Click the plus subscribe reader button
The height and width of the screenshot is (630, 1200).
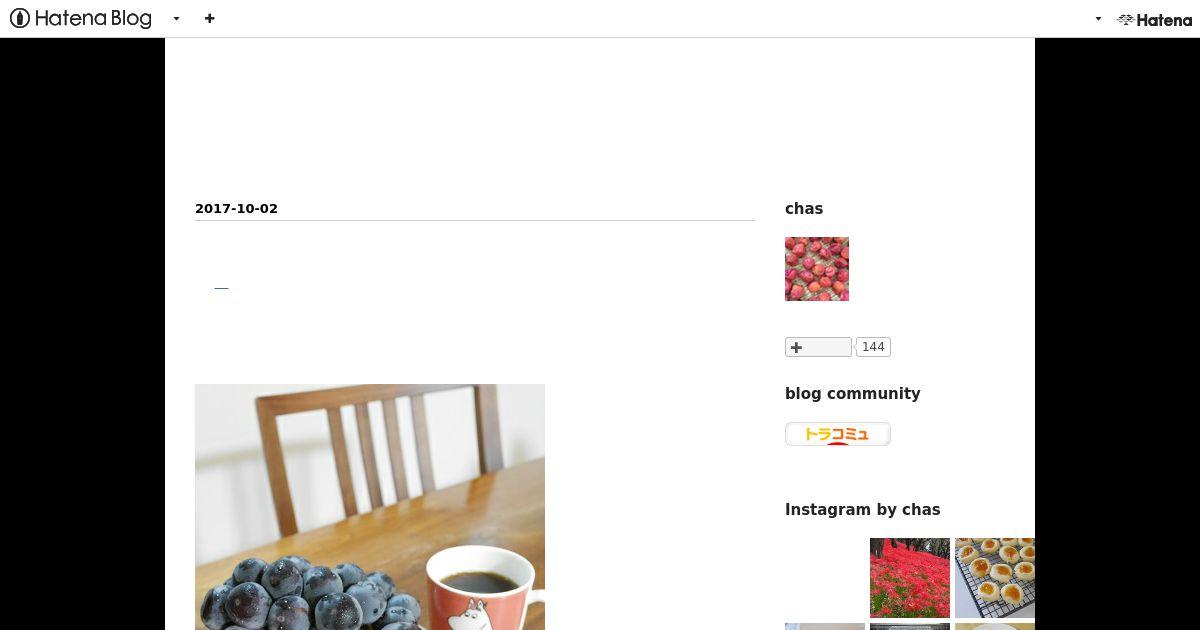[818, 347]
